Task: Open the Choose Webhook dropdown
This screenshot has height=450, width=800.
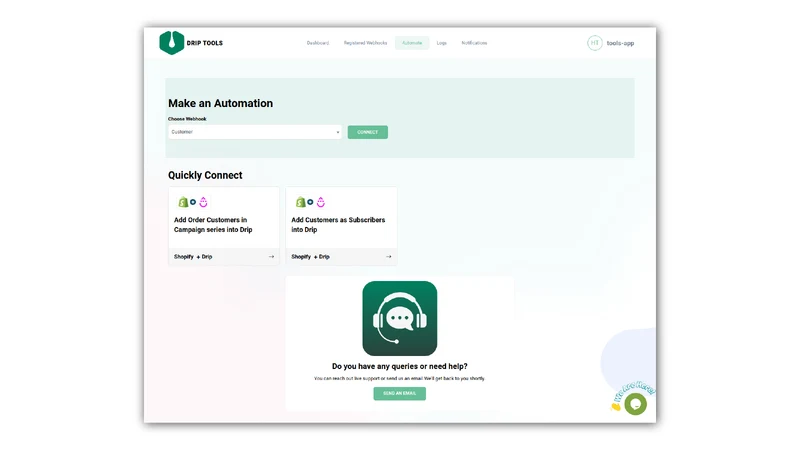Action: 255,132
